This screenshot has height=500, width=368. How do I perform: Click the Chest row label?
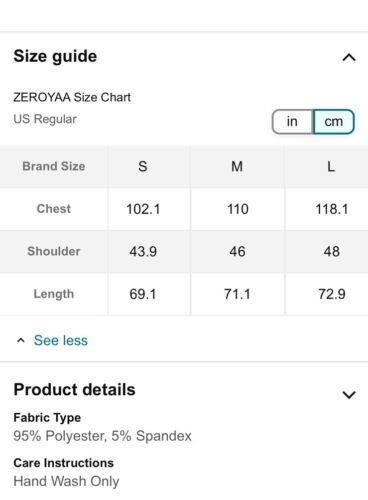[x=54, y=209]
